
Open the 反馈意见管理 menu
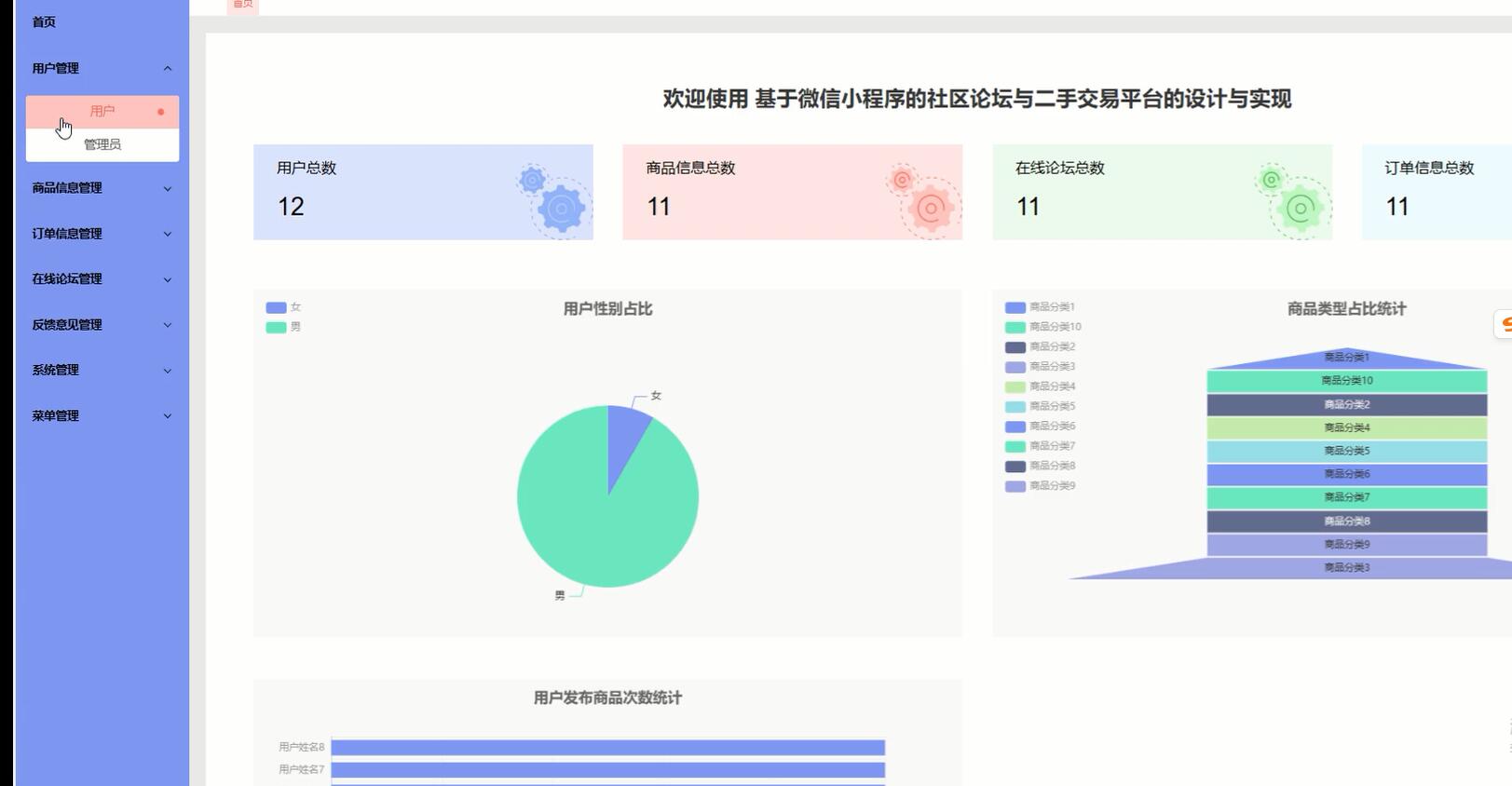click(102, 325)
